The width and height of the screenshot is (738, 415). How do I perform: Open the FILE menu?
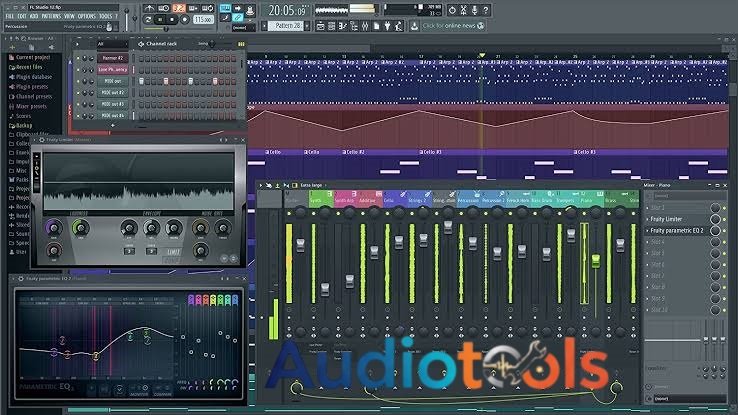[9, 16]
